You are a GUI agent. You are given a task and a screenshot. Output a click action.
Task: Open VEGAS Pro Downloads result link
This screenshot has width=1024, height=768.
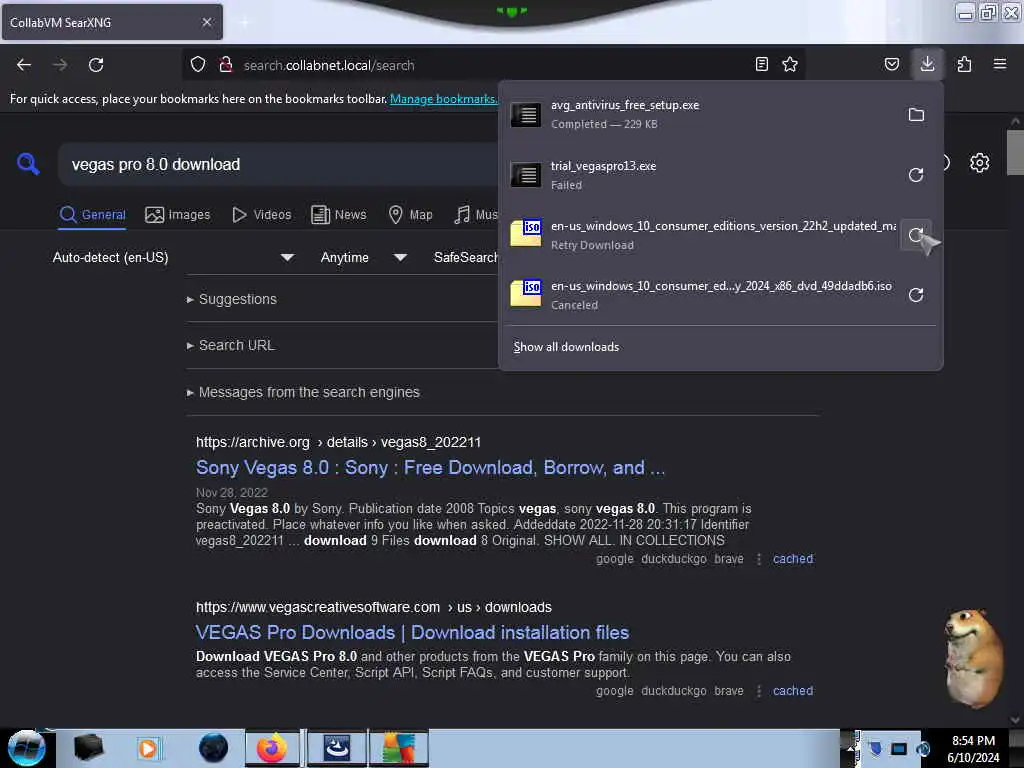coord(412,632)
